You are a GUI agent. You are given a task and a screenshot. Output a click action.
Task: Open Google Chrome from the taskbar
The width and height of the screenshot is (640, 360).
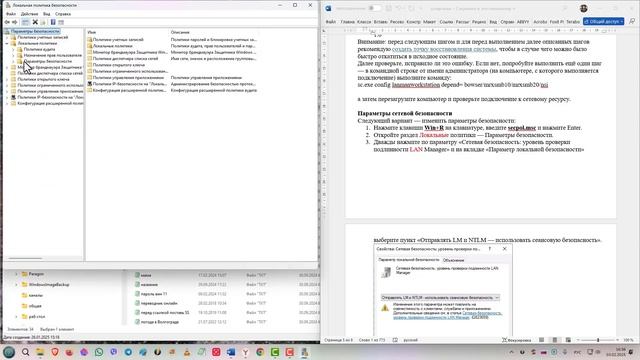pos(260,352)
